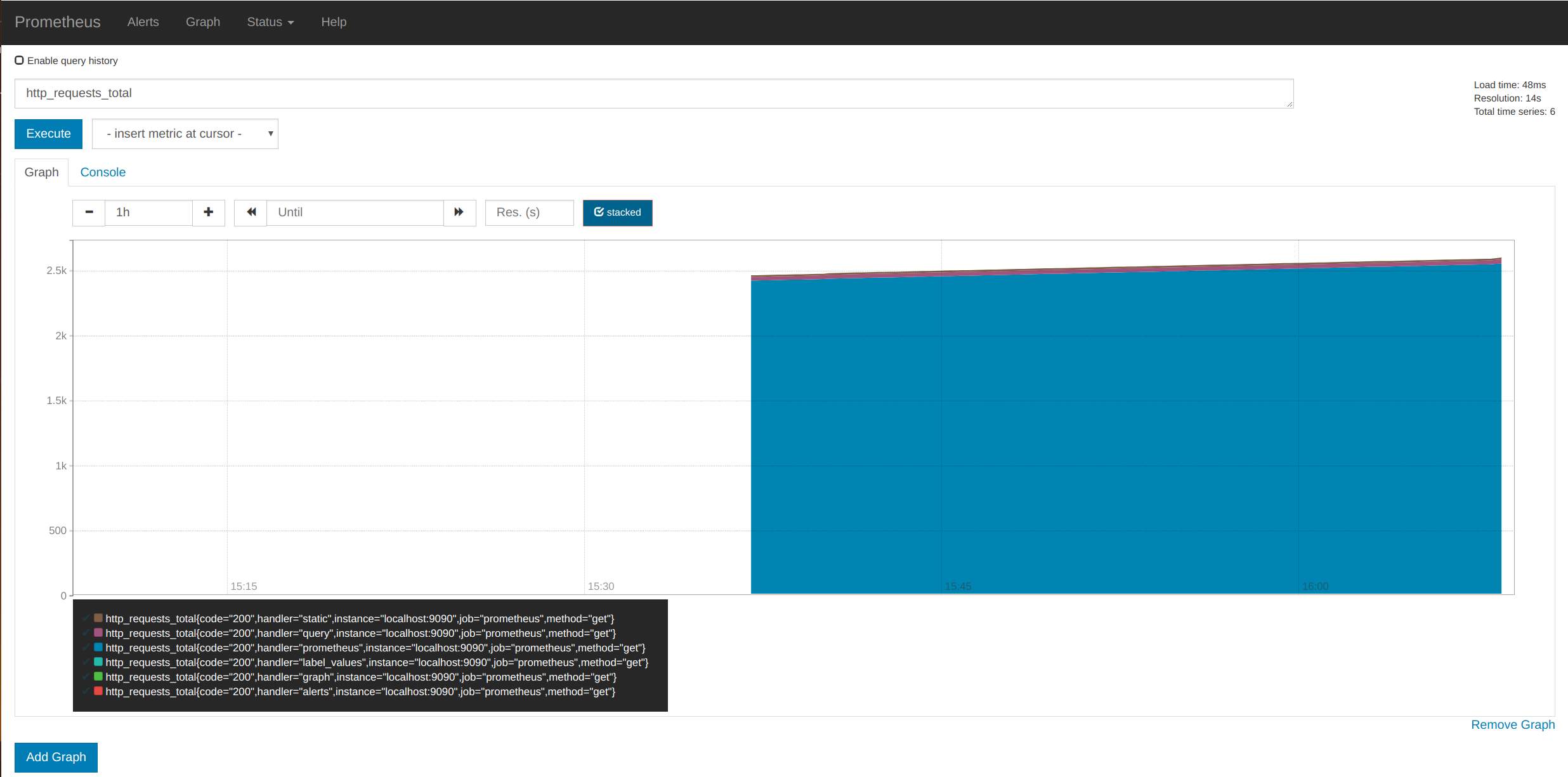Click the Add Graph button
The width and height of the screenshot is (1568, 777).
click(56, 757)
